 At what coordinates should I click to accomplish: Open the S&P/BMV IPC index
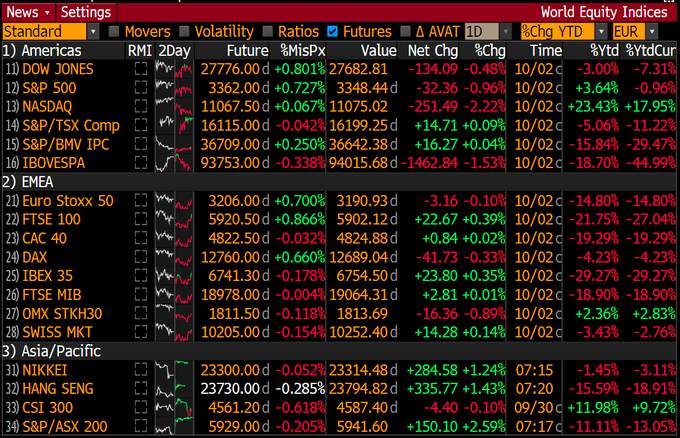point(65,144)
